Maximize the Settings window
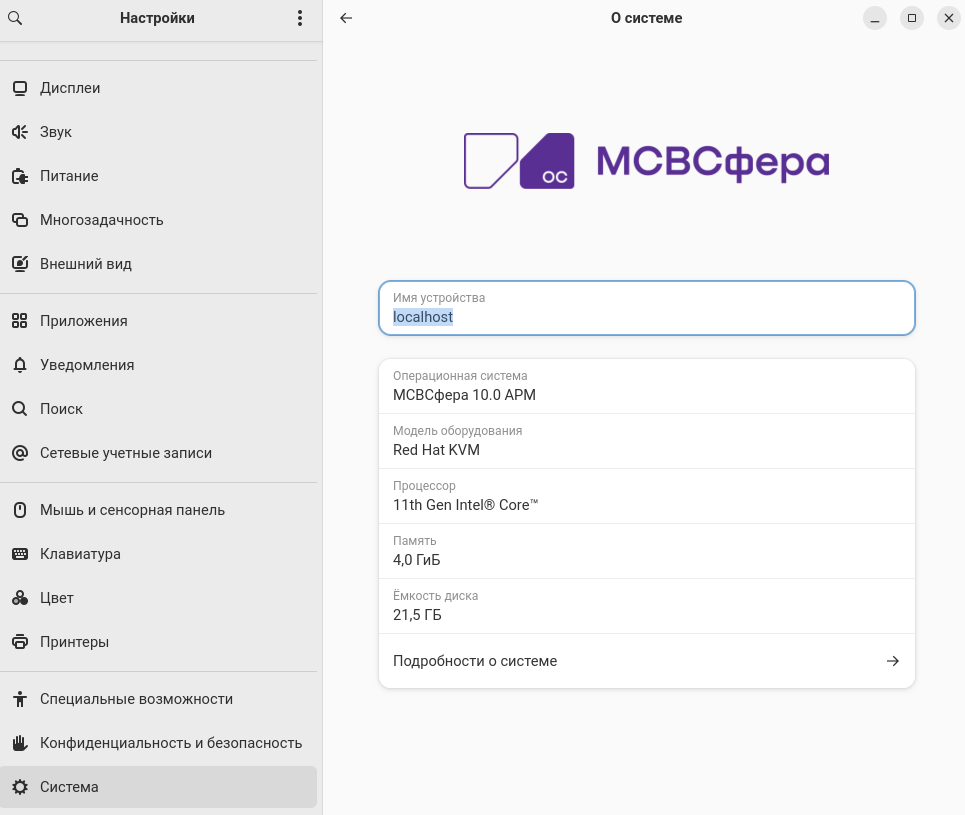This screenshot has height=815, width=965. coord(911,18)
